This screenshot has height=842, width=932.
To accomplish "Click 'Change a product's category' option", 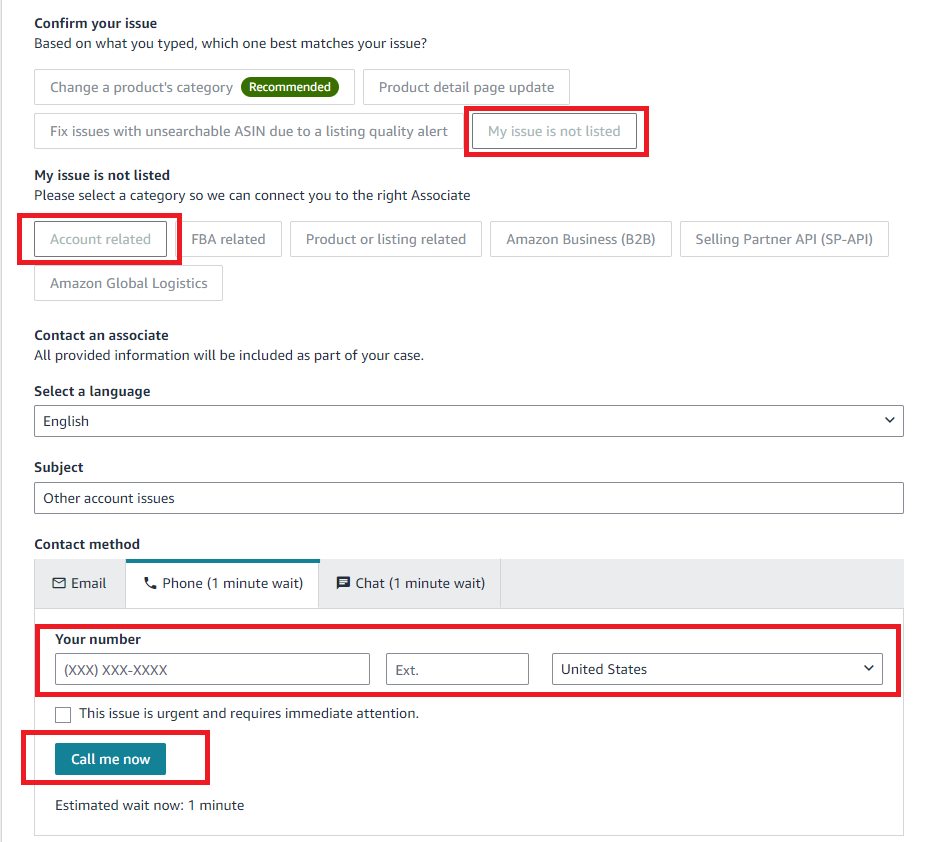I will coord(140,87).
